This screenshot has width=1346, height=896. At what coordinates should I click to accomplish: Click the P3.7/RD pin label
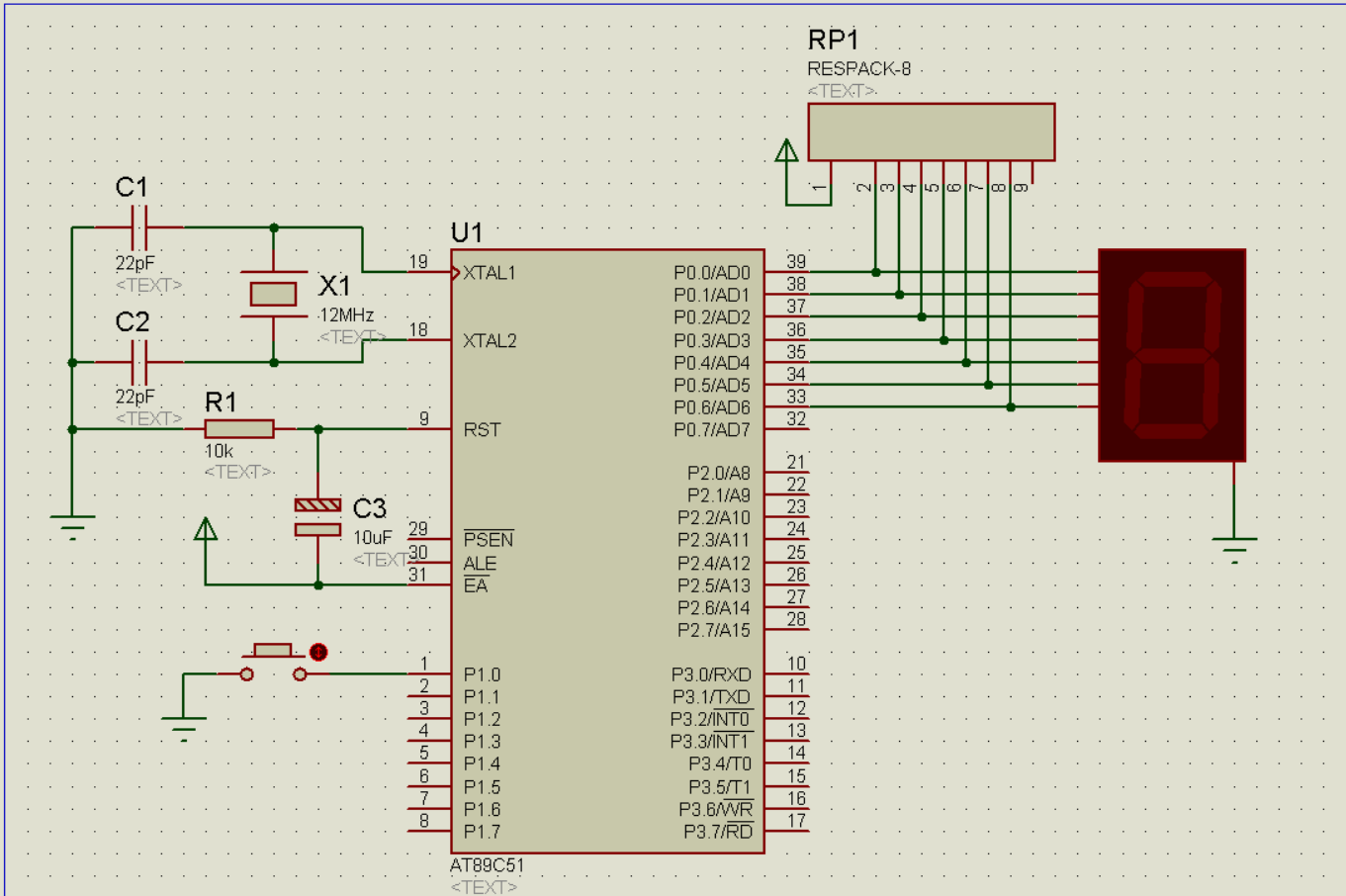tap(719, 832)
